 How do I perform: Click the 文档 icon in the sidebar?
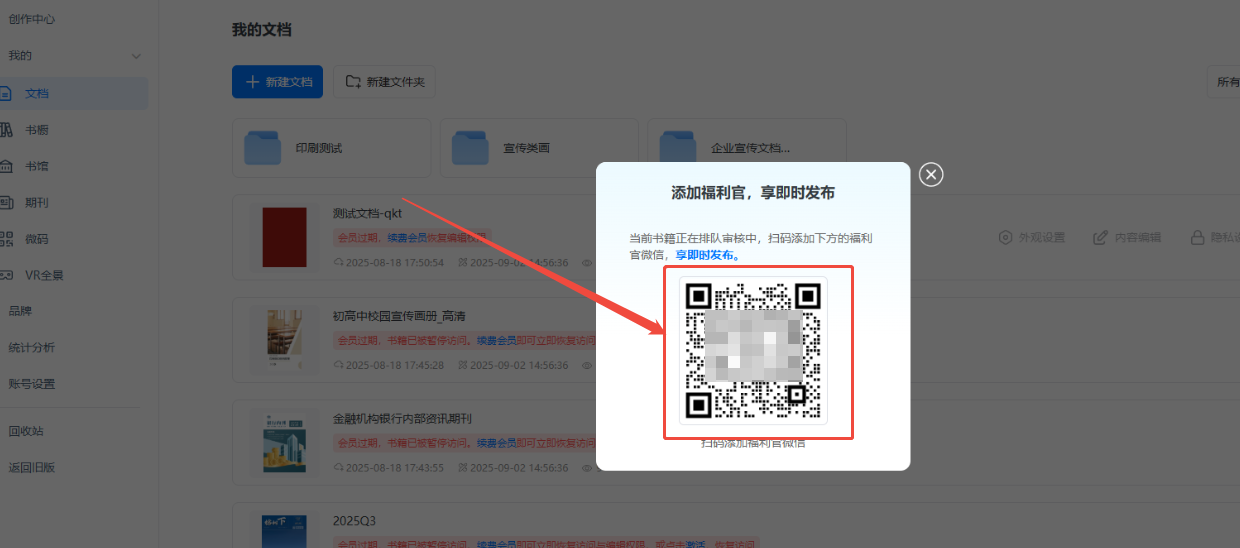click(x=7, y=93)
